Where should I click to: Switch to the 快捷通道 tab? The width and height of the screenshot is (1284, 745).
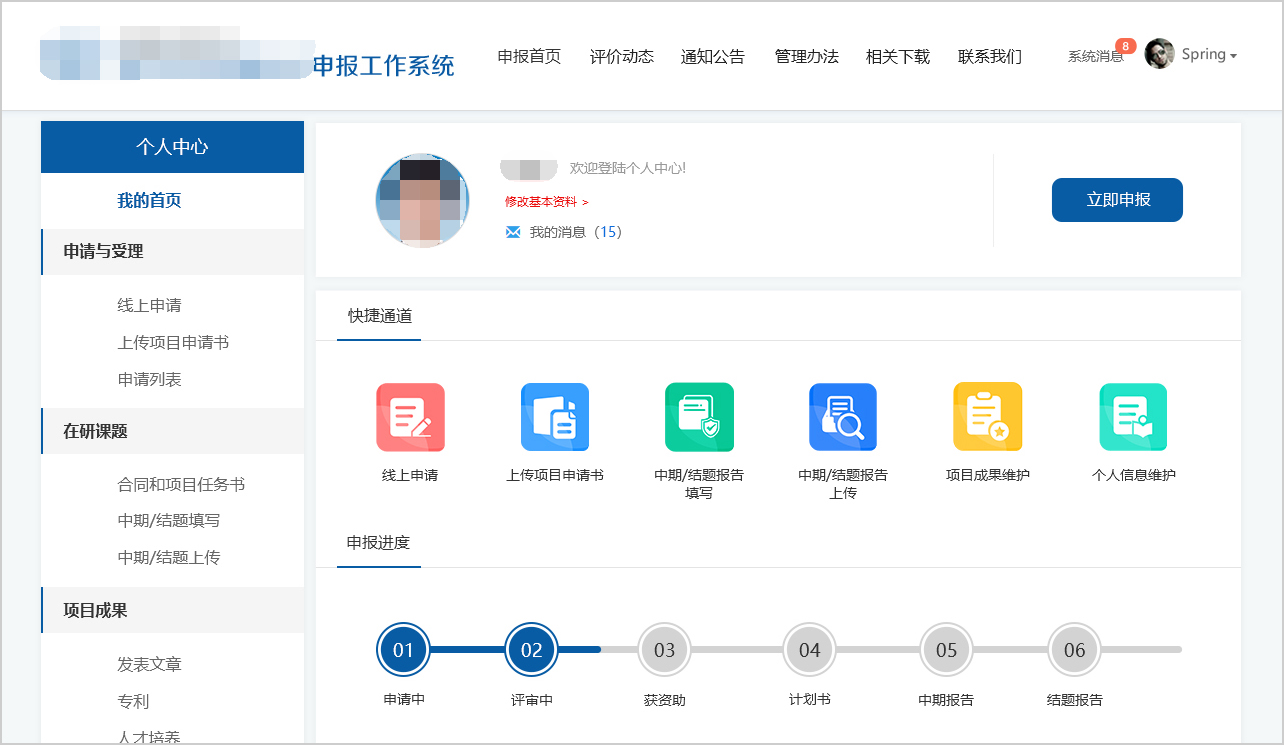coord(378,315)
